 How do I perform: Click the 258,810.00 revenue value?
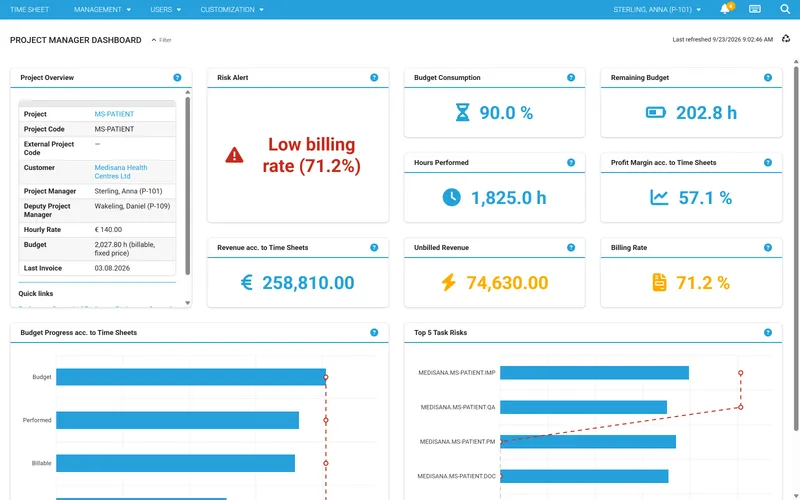point(308,283)
